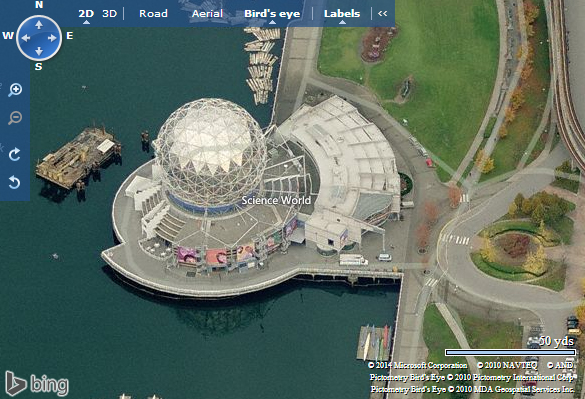Pan the map east with compass right arrow
Screen dimensions: 585x399
point(52,38)
